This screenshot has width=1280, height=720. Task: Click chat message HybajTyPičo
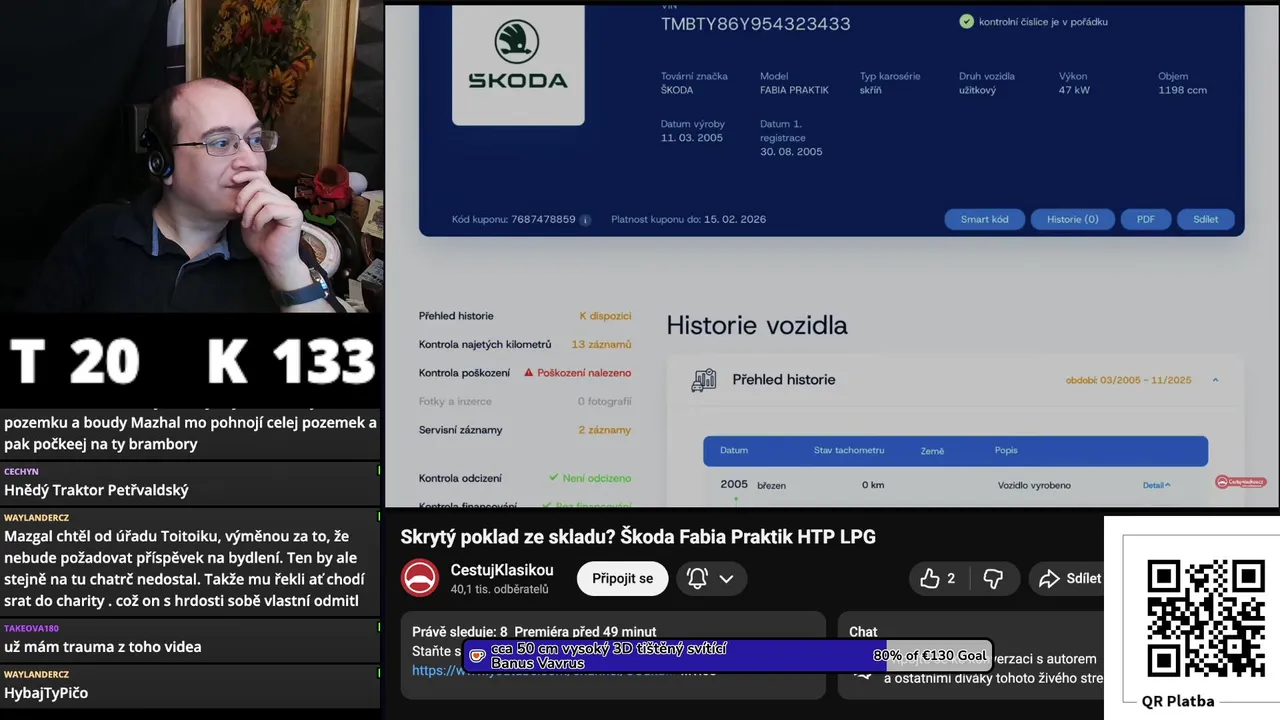(46, 693)
